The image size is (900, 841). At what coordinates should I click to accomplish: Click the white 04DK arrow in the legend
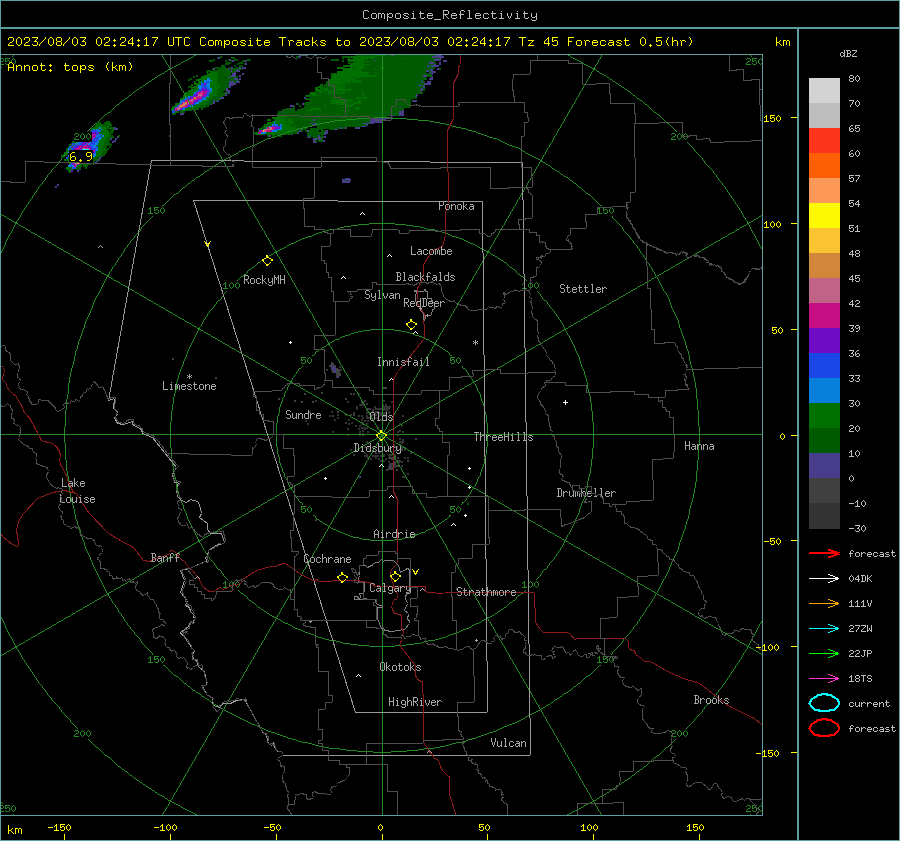tap(824, 578)
